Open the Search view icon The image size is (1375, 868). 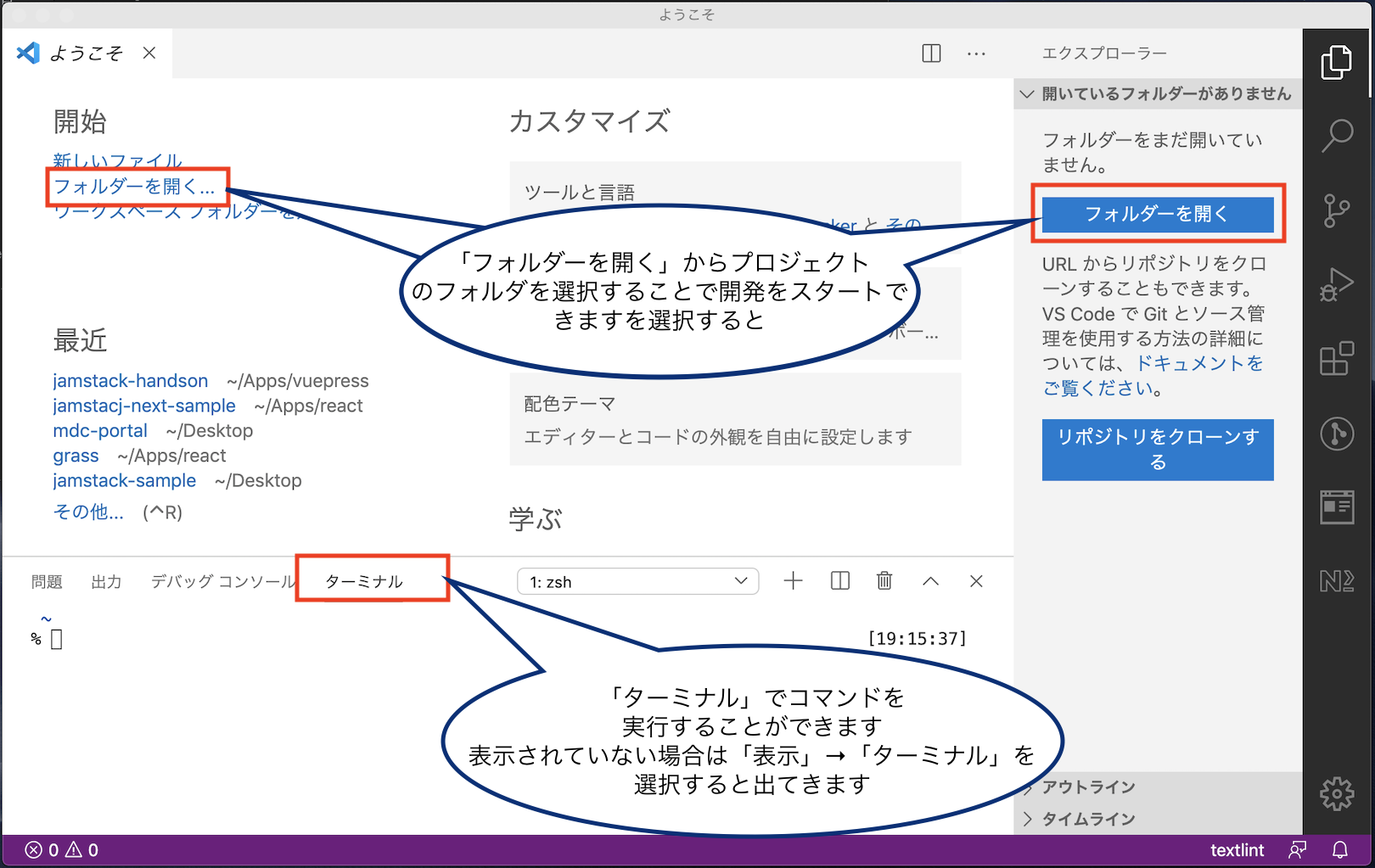(x=1337, y=136)
